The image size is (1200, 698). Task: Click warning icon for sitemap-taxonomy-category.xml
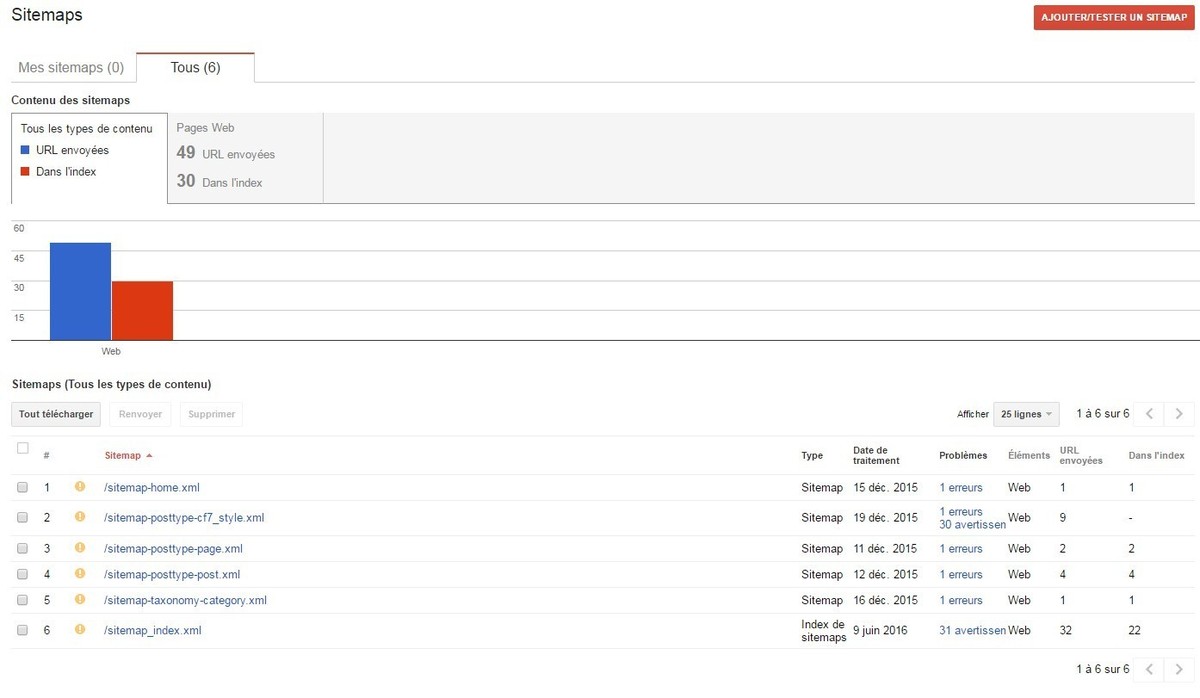[x=80, y=600]
